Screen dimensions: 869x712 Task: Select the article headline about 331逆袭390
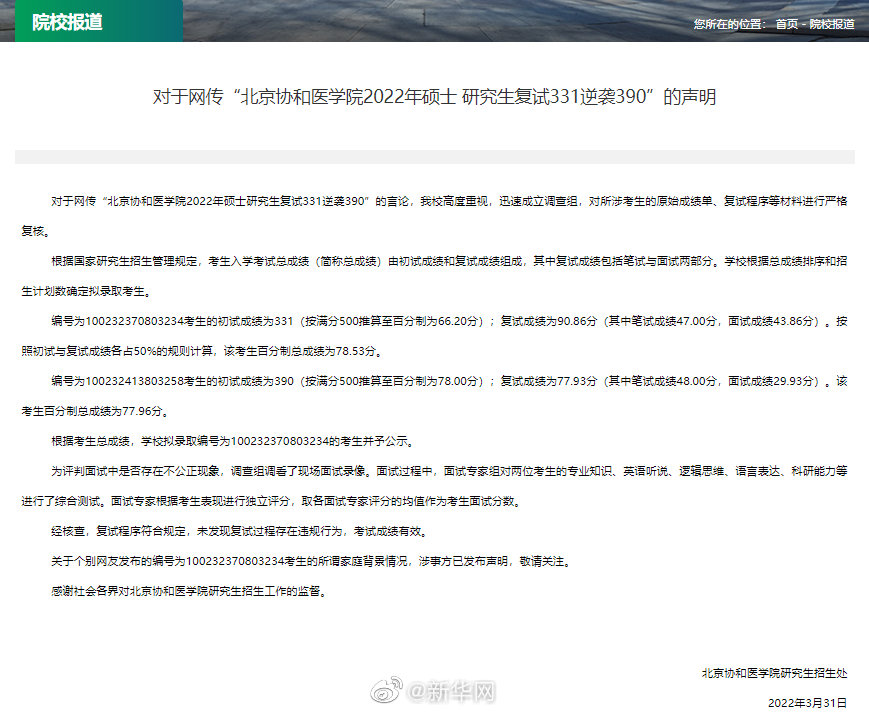pyautogui.click(x=434, y=97)
